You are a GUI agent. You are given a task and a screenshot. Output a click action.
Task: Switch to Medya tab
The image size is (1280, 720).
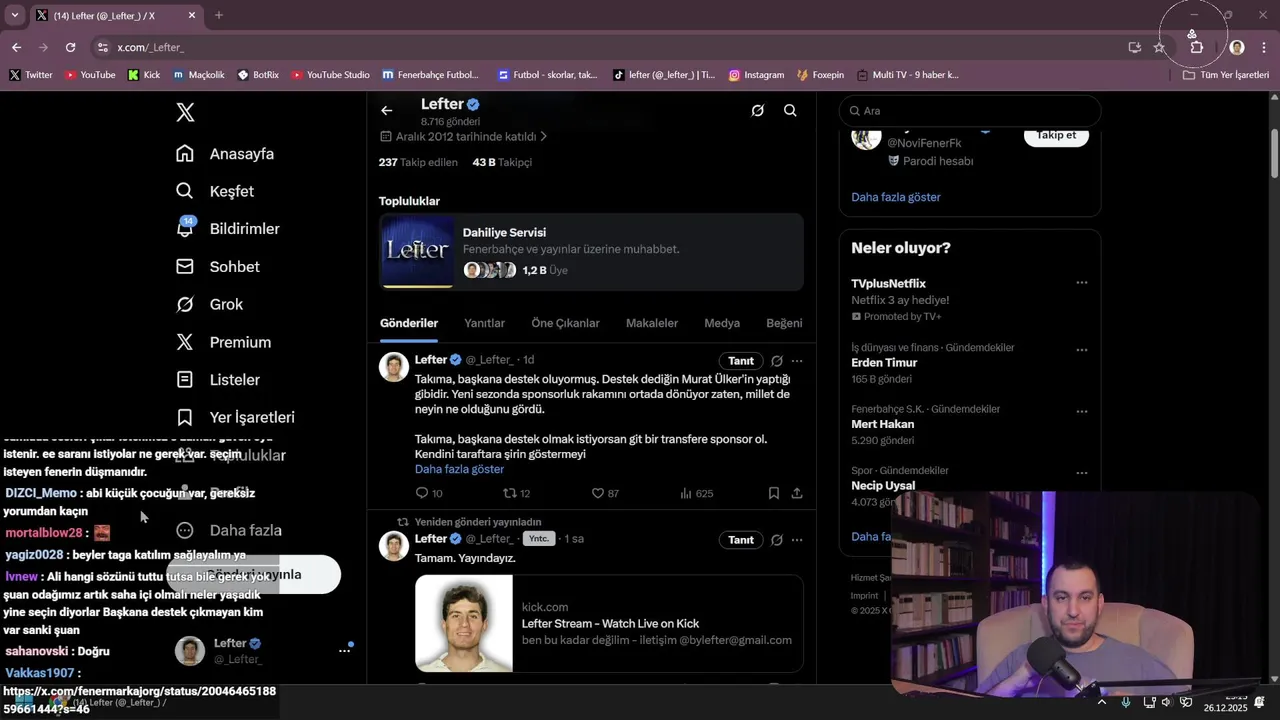[x=722, y=323]
